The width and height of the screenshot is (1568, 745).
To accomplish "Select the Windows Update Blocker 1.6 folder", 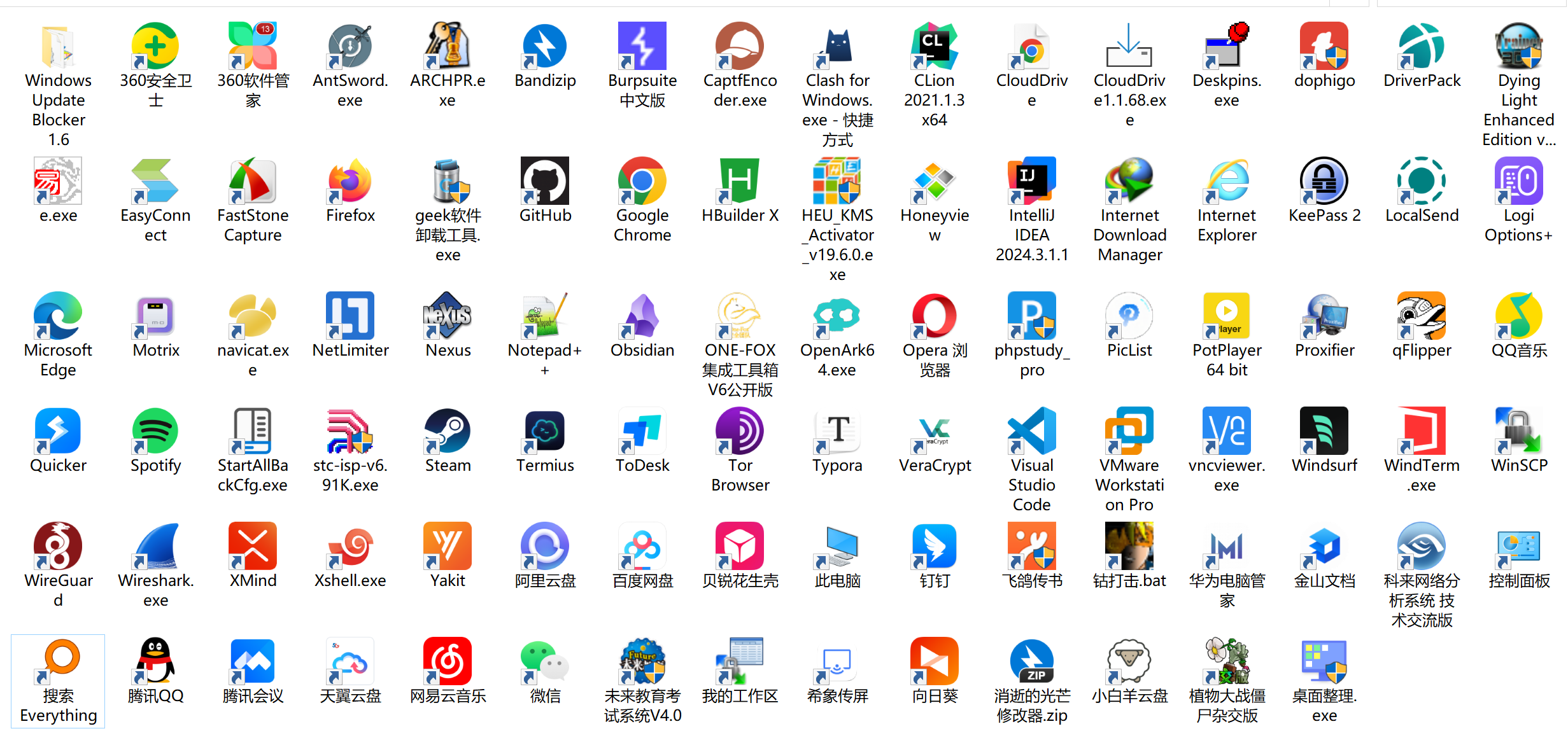I will coord(58,46).
